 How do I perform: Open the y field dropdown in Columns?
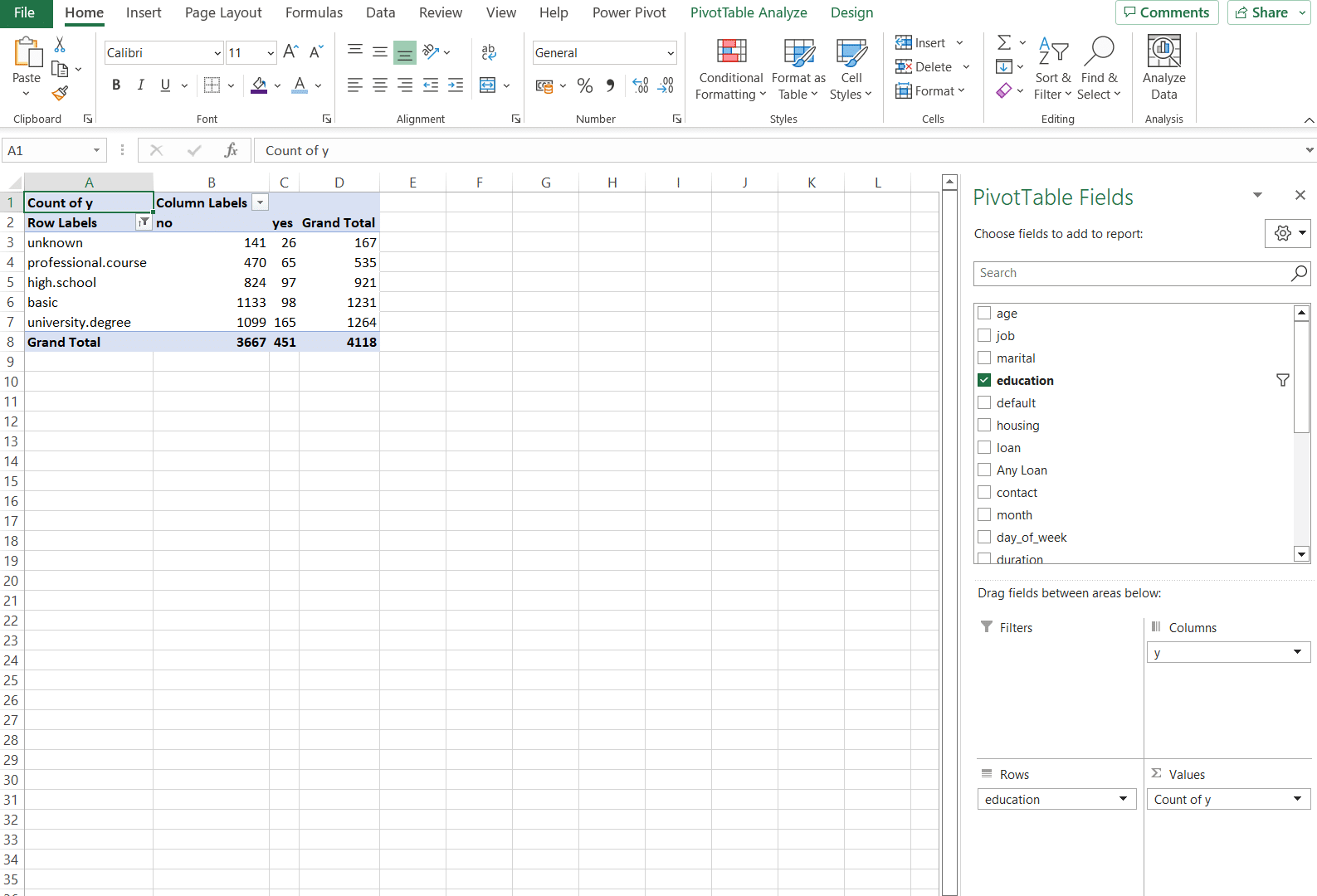[x=1297, y=652]
